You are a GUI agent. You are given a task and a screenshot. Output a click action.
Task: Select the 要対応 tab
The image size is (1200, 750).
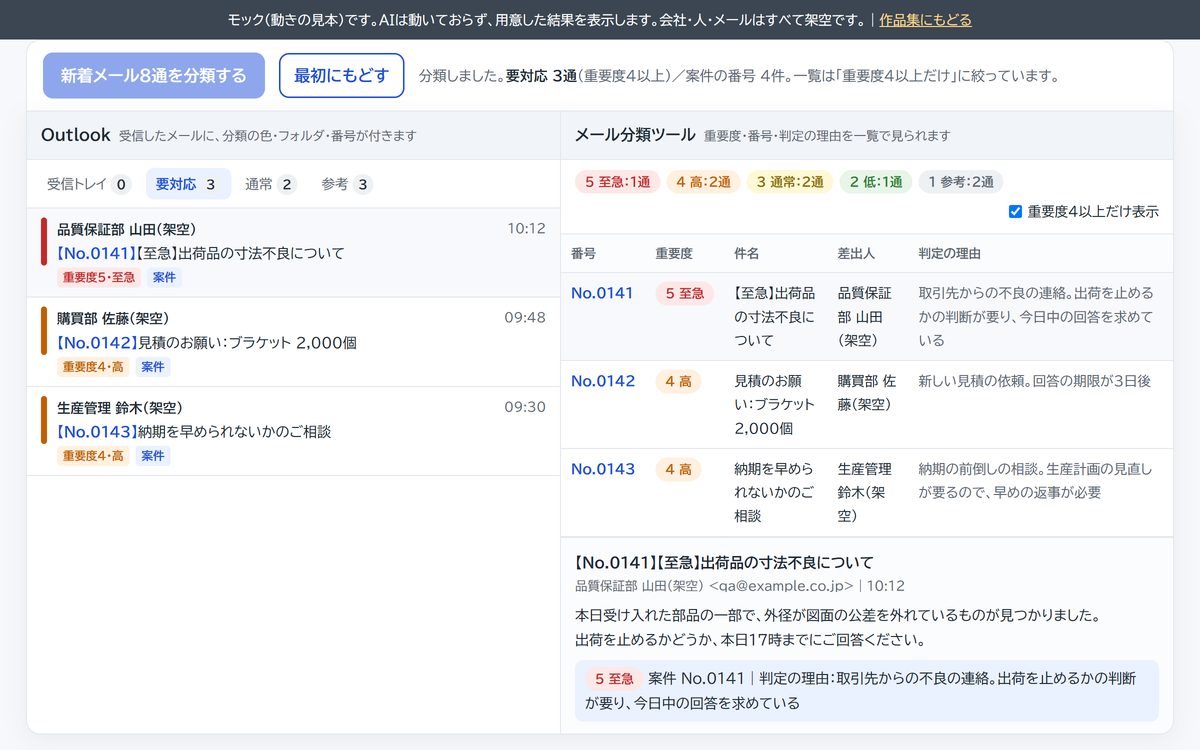coord(188,184)
